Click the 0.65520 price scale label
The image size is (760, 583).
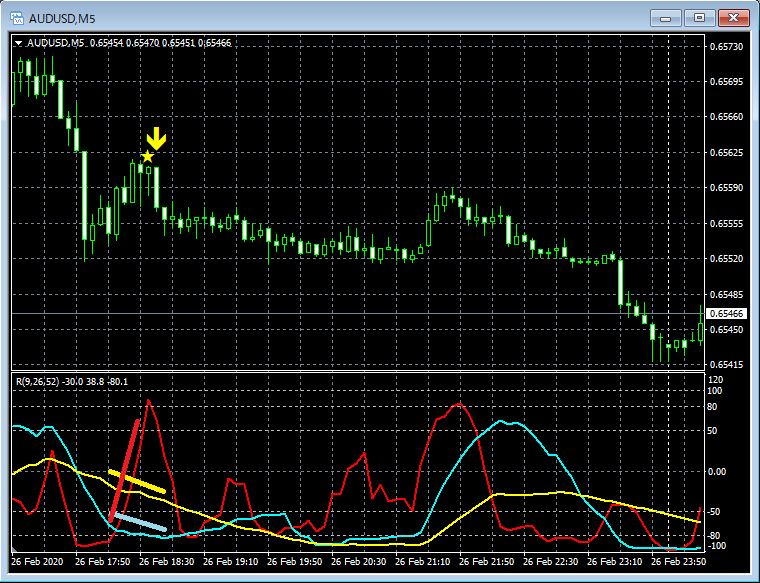726,259
